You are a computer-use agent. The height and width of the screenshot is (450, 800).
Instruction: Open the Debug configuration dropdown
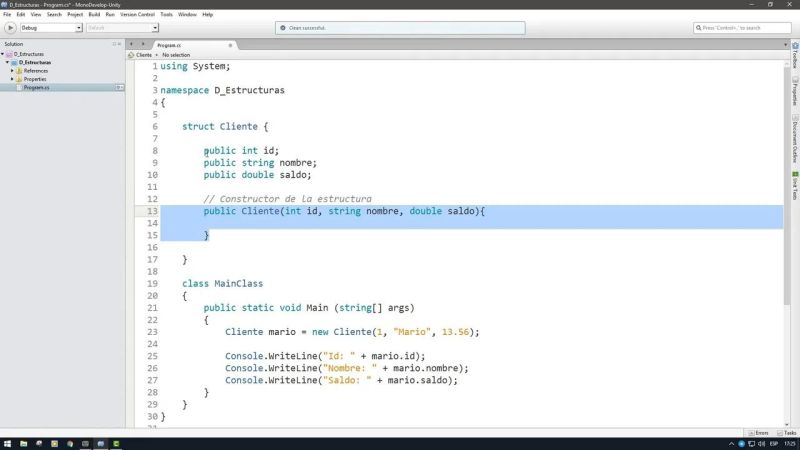point(51,28)
